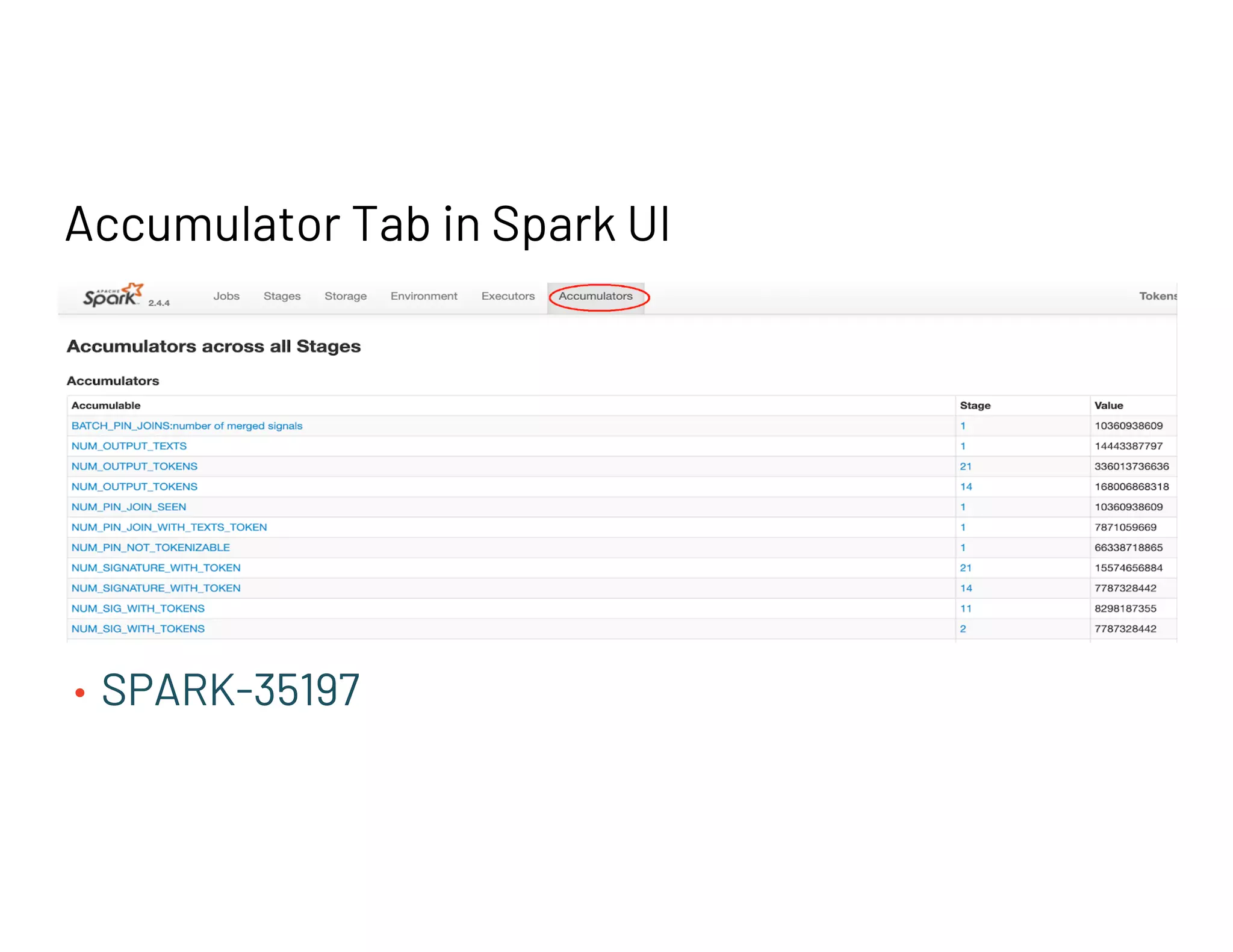1233x952 pixels.
Task: Click stage 1 link in NUM_PIN_NOT_TOKENIZABLE row
Action: coord(963,548)
